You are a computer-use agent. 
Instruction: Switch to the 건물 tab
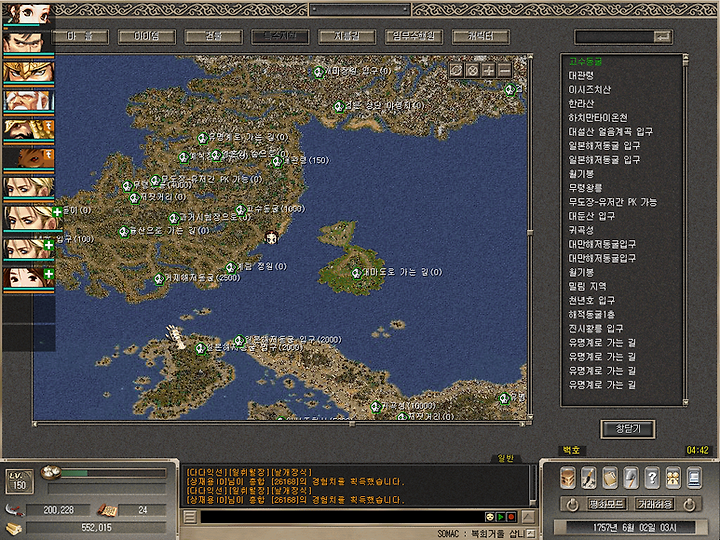click(214, 37)
